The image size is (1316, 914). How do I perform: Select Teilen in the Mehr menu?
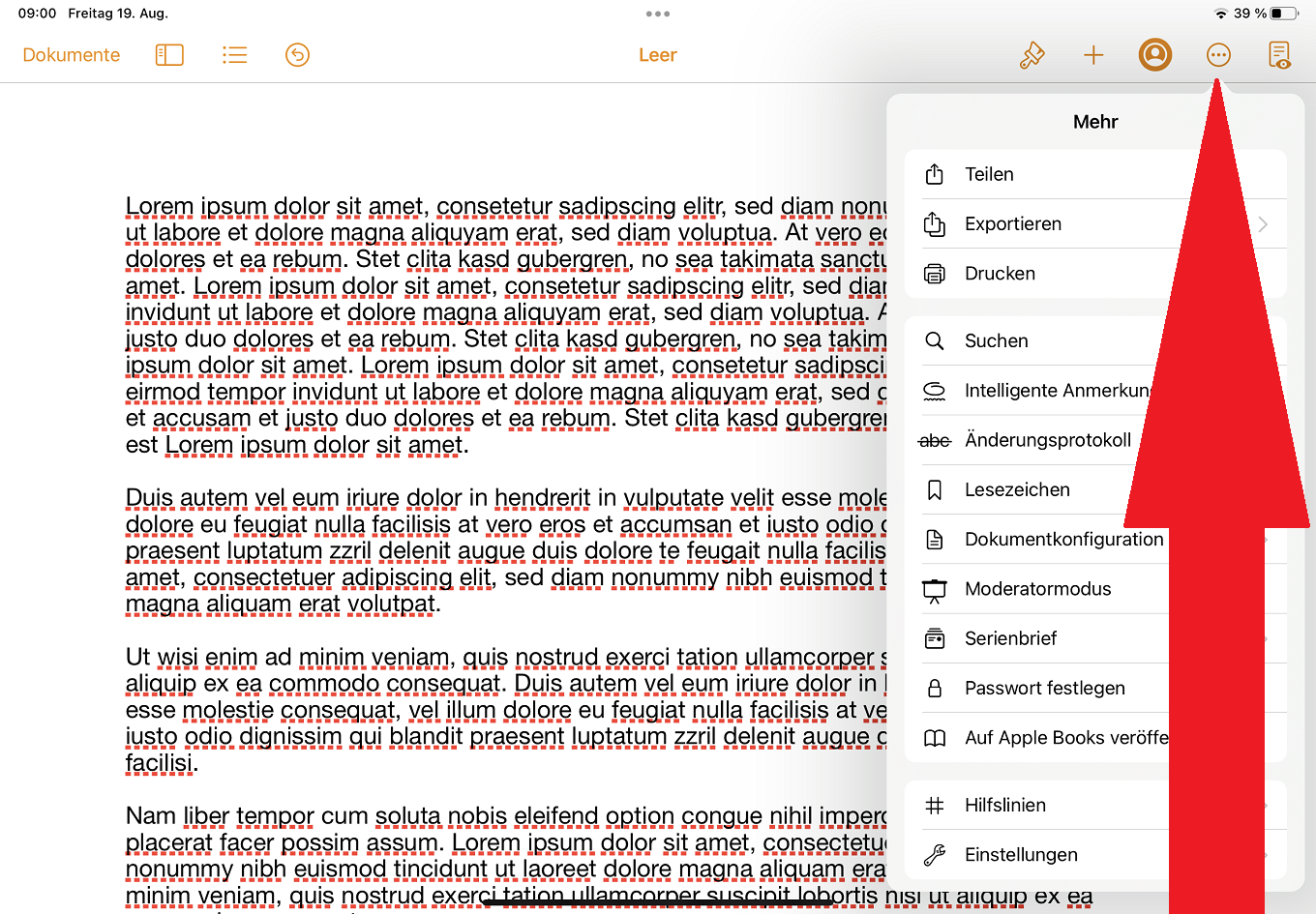pos(1095,174)
